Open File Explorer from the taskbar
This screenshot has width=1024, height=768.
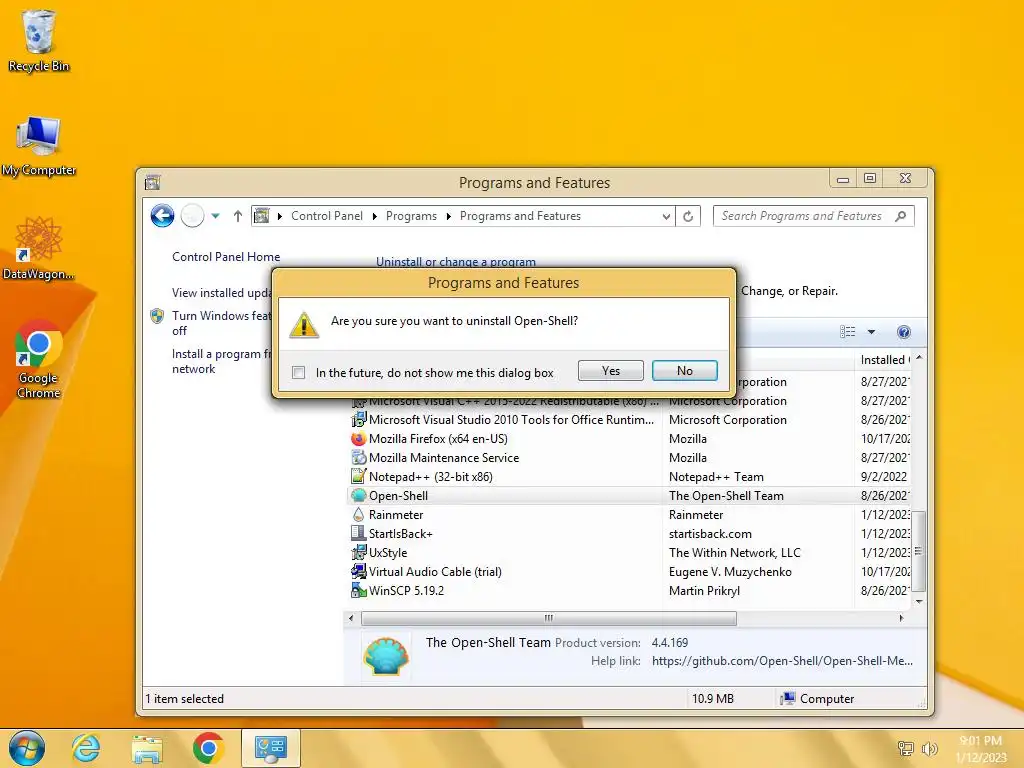coord(147,748)
